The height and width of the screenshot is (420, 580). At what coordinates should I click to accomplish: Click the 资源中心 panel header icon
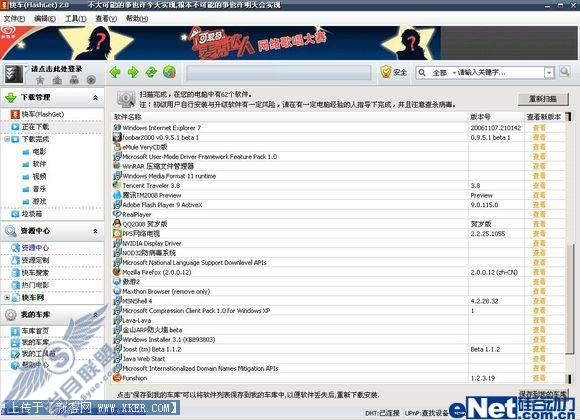[x=10, y=231]
